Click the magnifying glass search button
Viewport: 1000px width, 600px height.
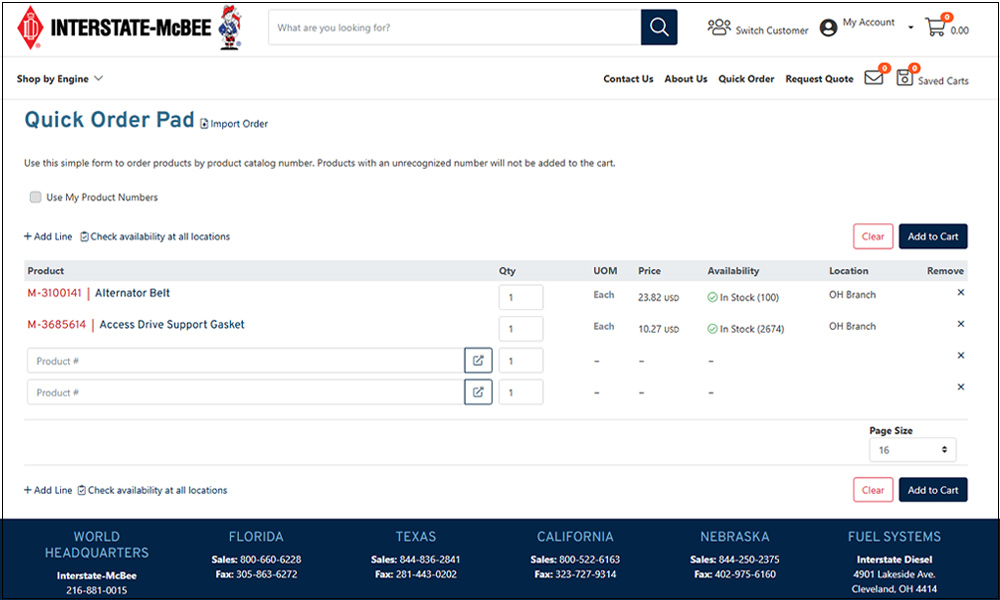(659, 27)
